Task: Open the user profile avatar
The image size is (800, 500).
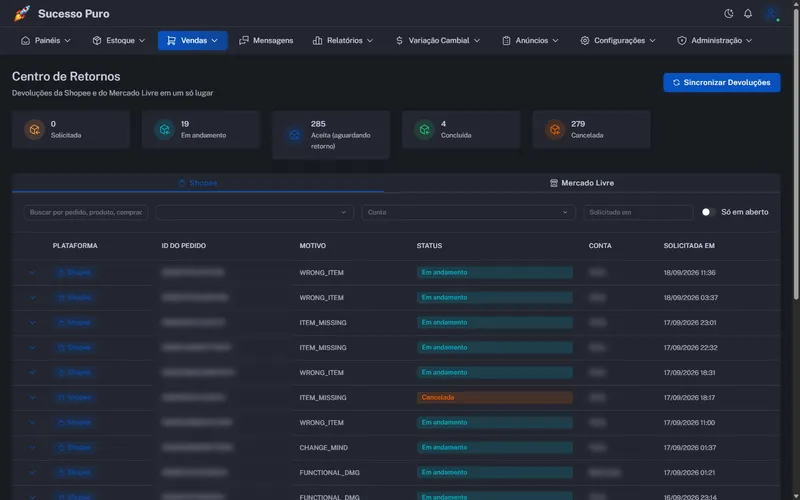Action: (x=771, y=14)
